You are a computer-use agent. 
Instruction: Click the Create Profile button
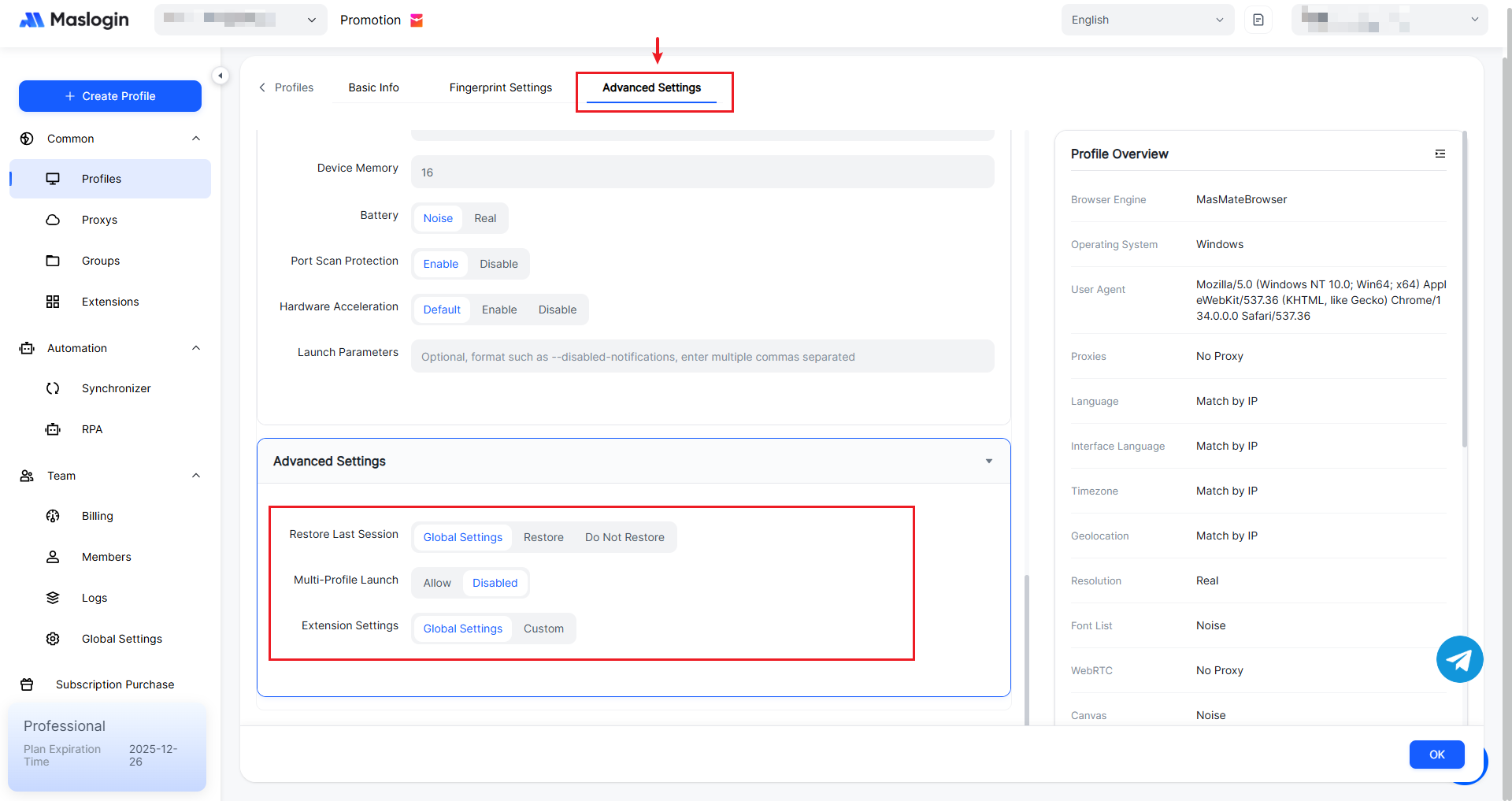tap(110, 96)
